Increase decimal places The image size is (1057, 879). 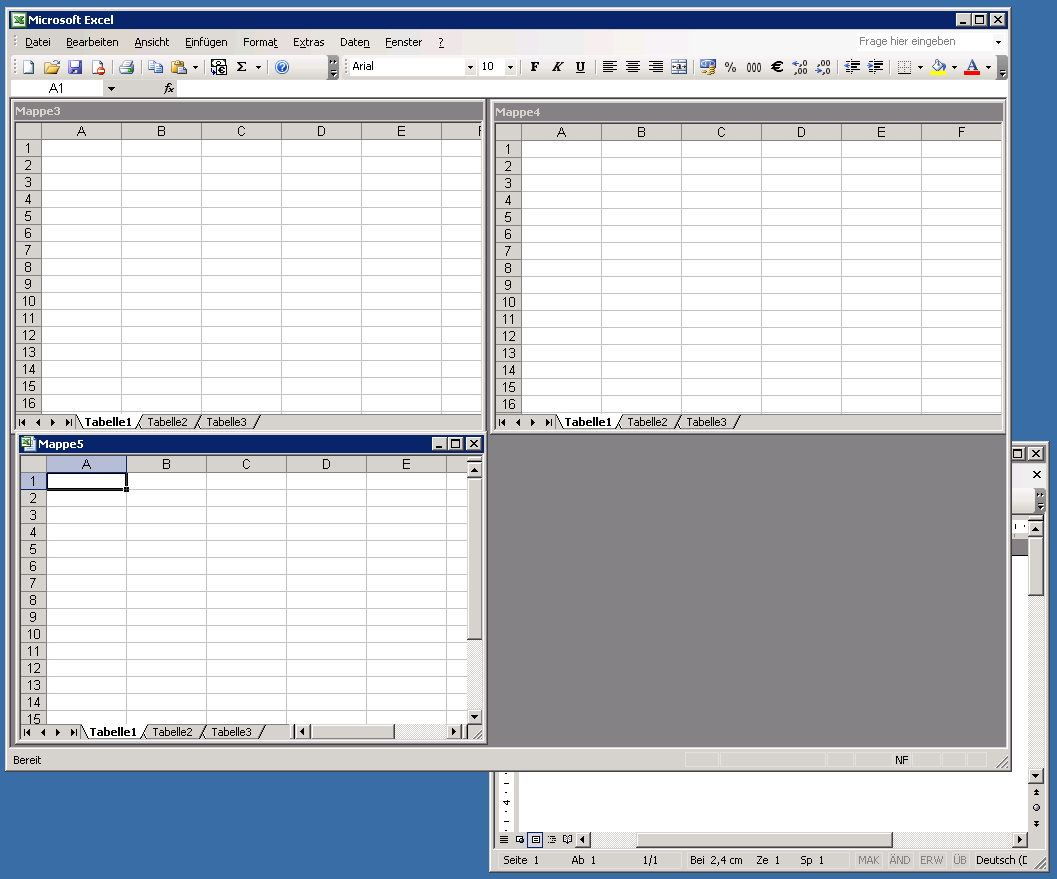800,67
